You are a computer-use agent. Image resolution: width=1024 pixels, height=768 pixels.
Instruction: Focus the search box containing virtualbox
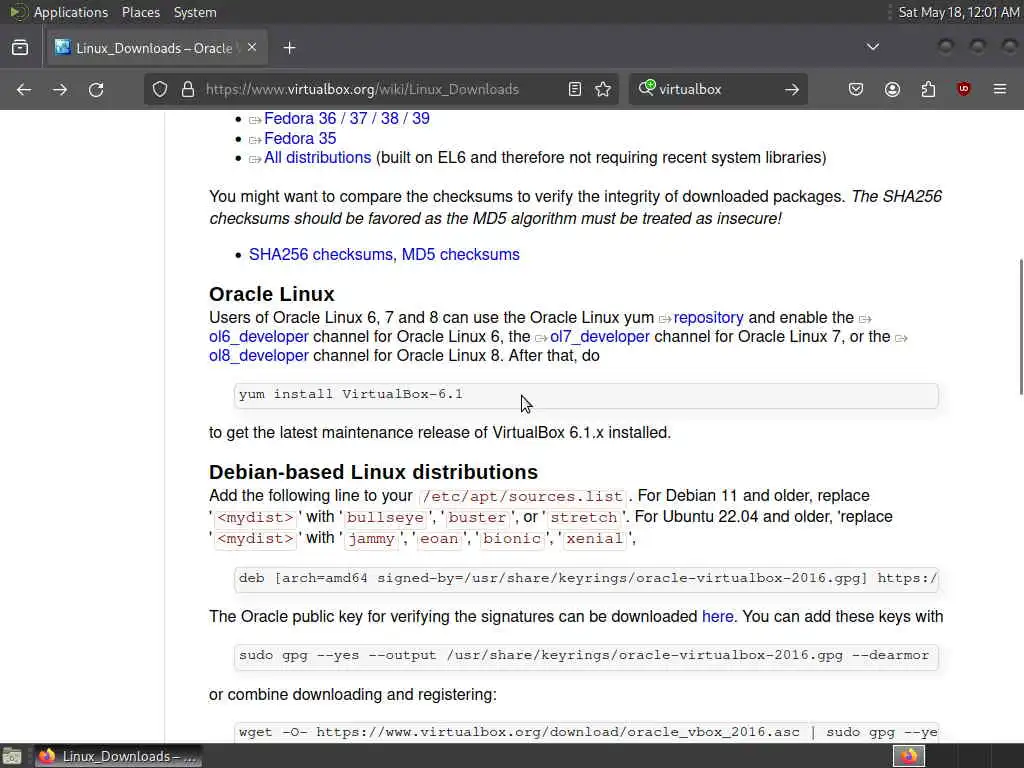pos(718,89)
